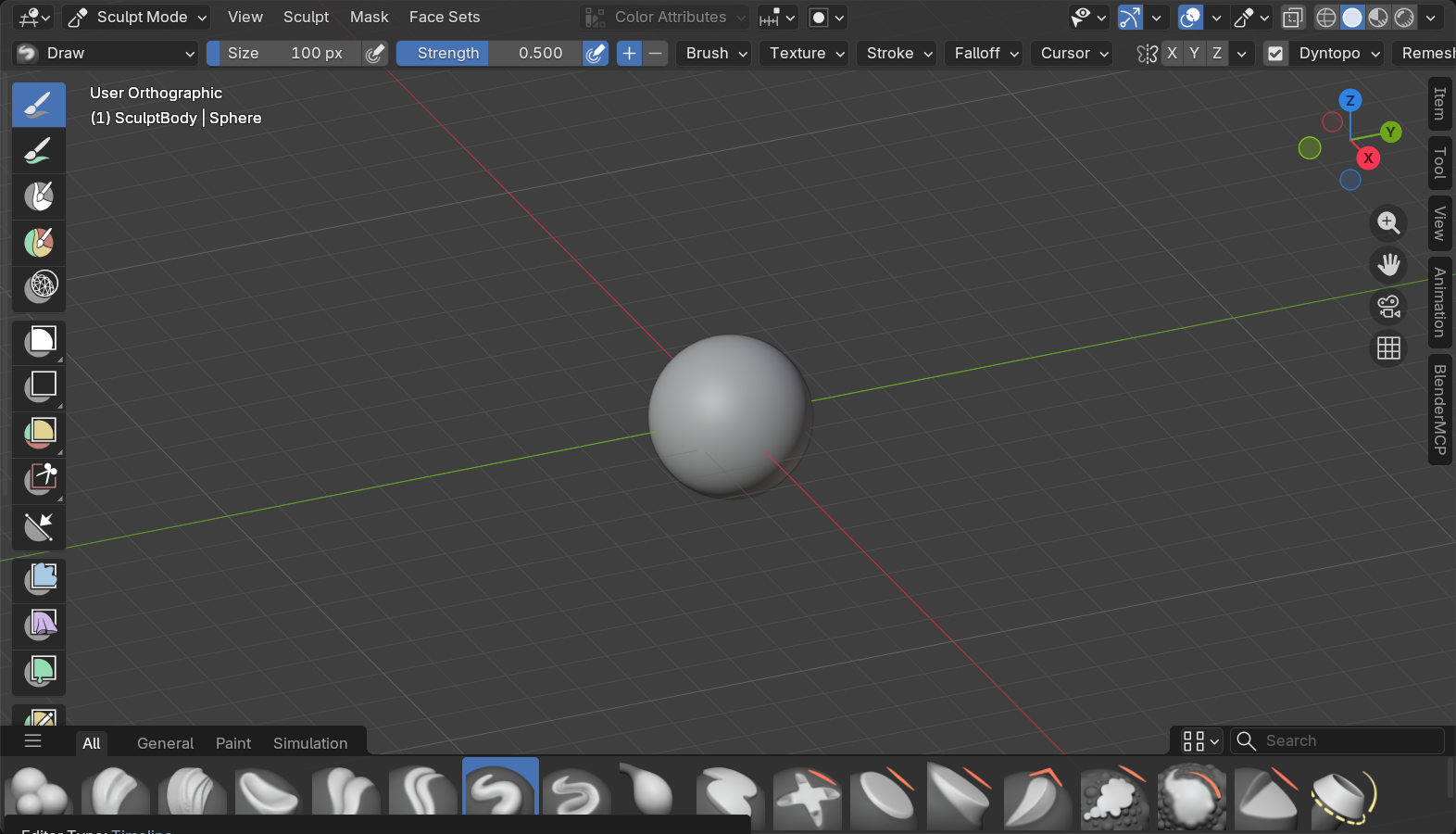Screen dimensions: 1456x834
Task: Open the BlenderMCP sidebar tab
Action: [1440, 410]
